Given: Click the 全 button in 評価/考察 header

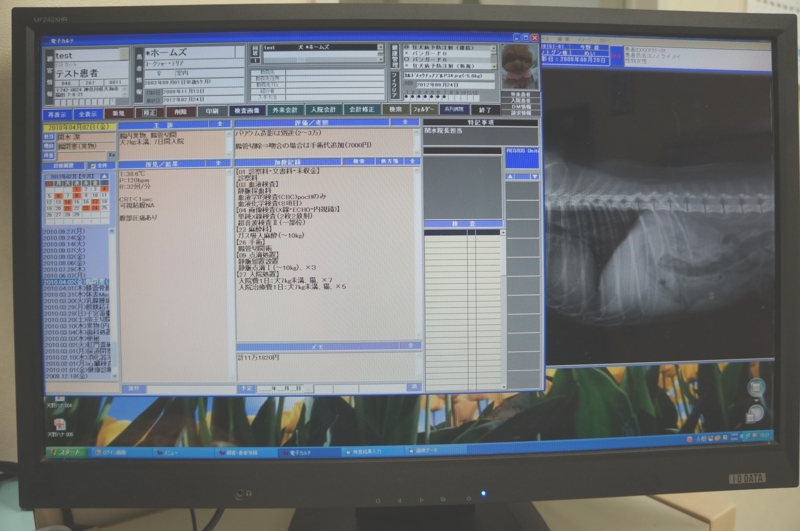Looking at the screenshot, I should [x=405, y=122].
